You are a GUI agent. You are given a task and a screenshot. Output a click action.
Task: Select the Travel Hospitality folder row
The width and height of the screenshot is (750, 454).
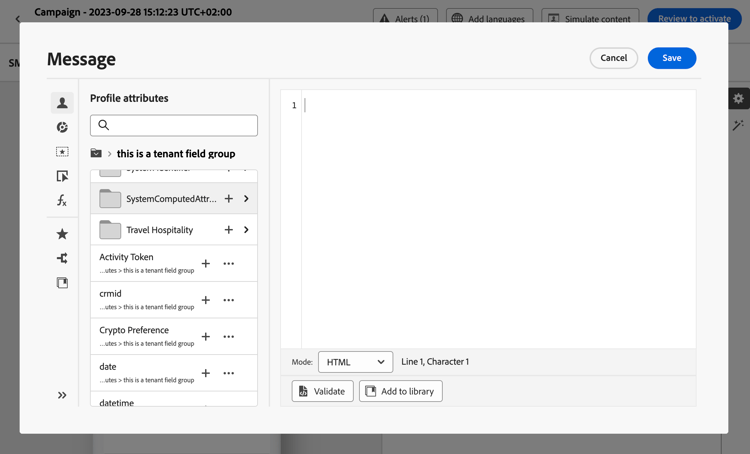tap(174, 230)
